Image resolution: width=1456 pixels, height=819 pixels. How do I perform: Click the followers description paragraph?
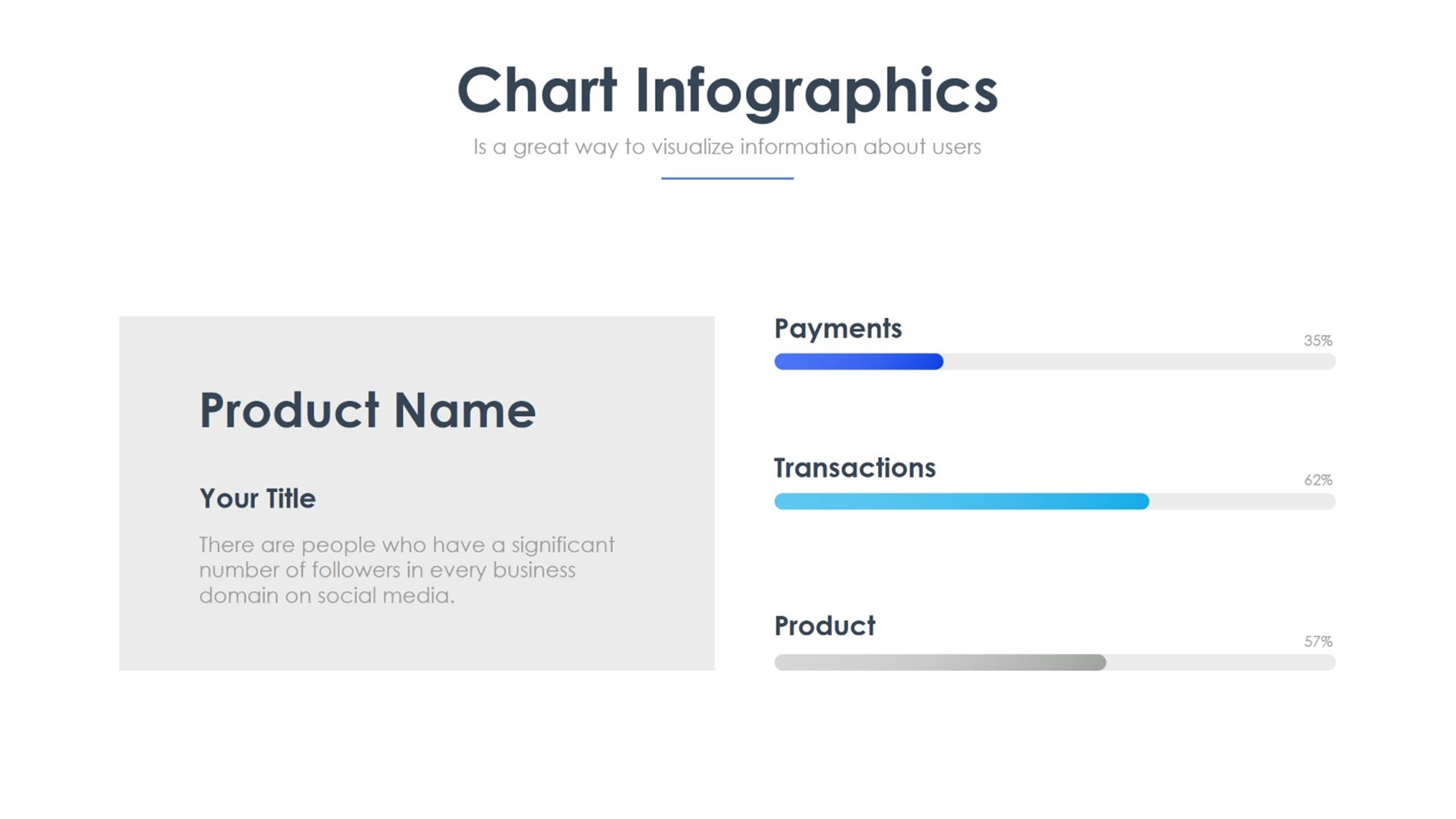coord(407,570)
